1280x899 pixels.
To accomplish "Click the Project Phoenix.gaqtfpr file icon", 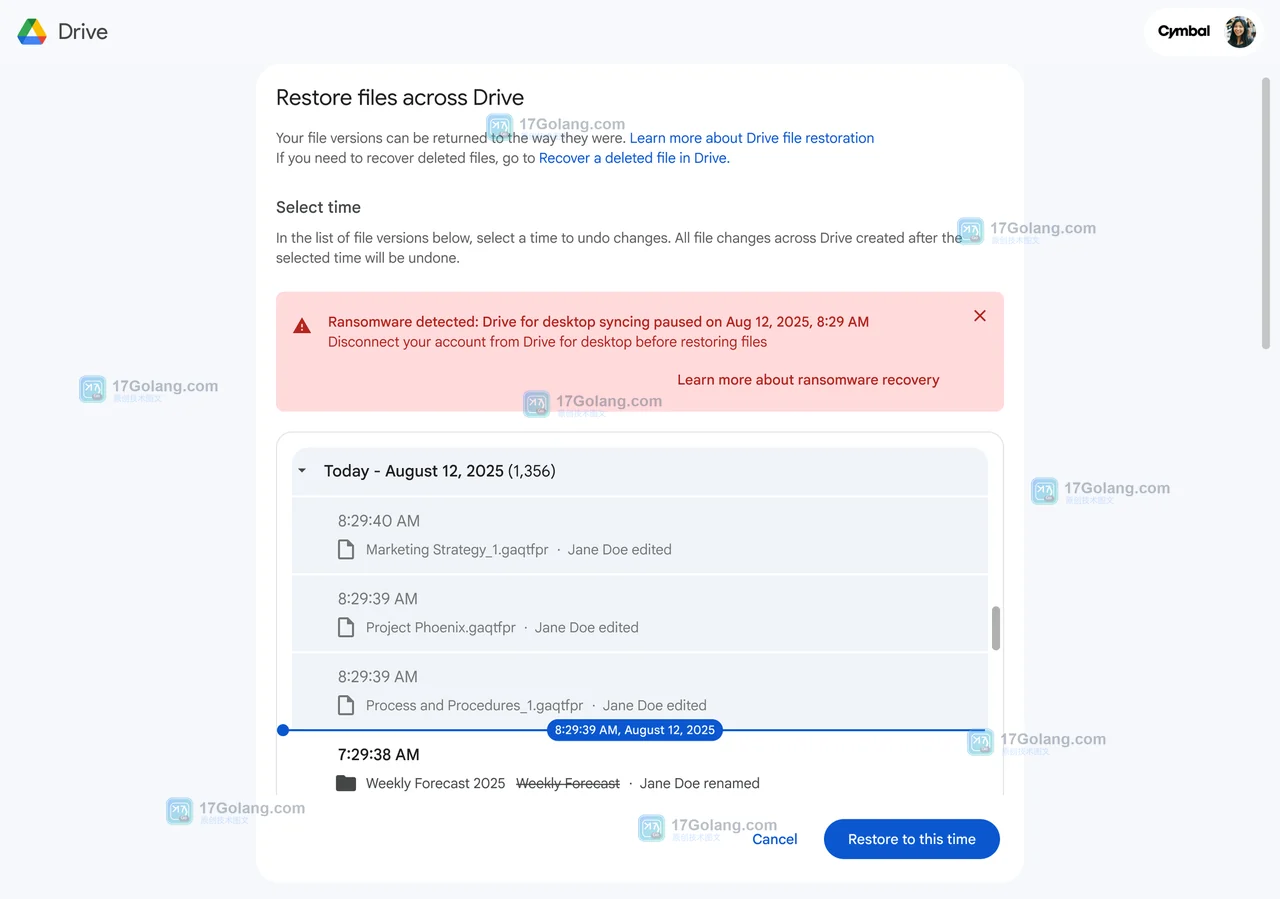I will [346, 627].
